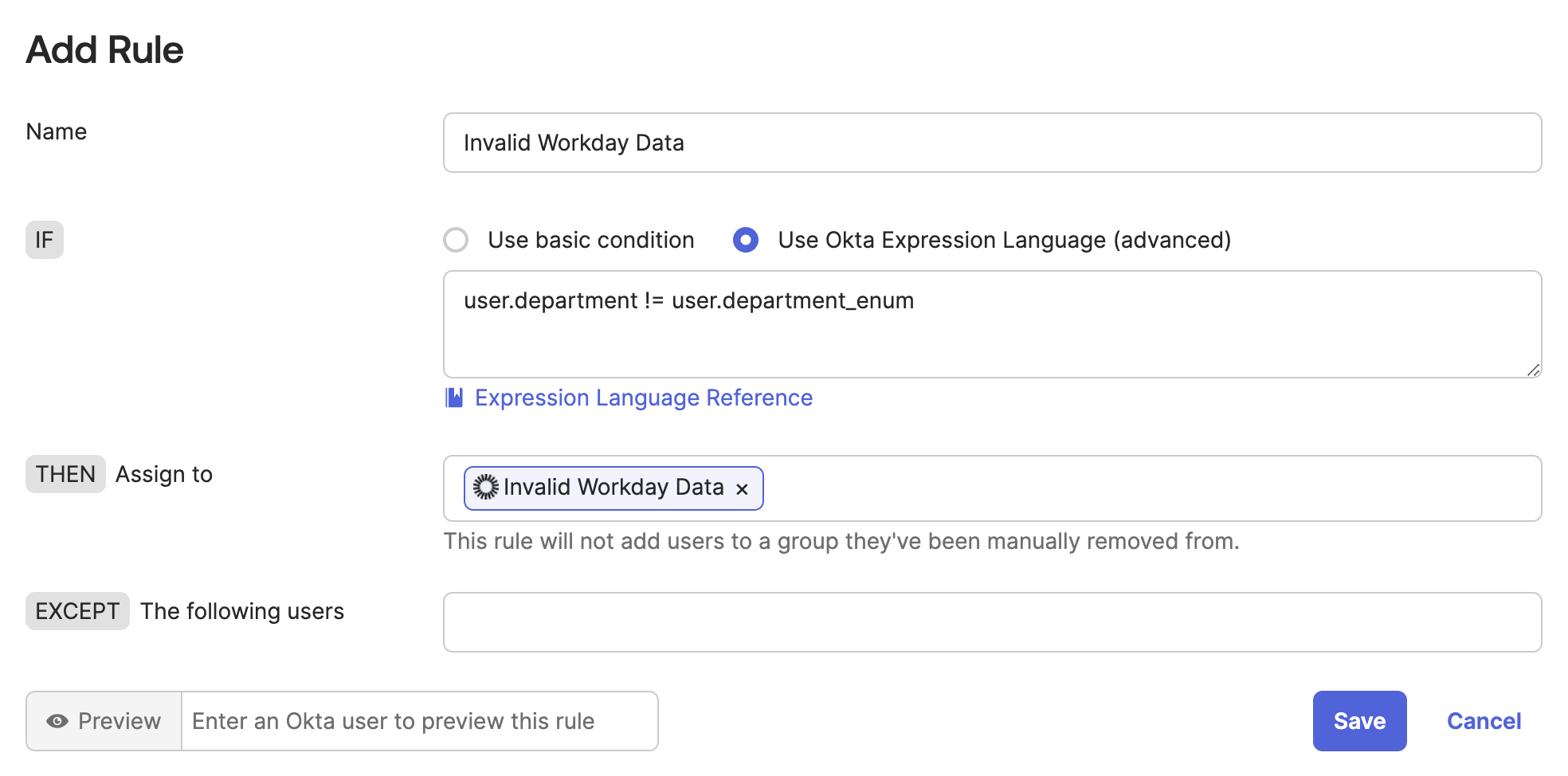Select Use basic condition radio button
This screenshot has height=776, width=1568.
point(456,240)
